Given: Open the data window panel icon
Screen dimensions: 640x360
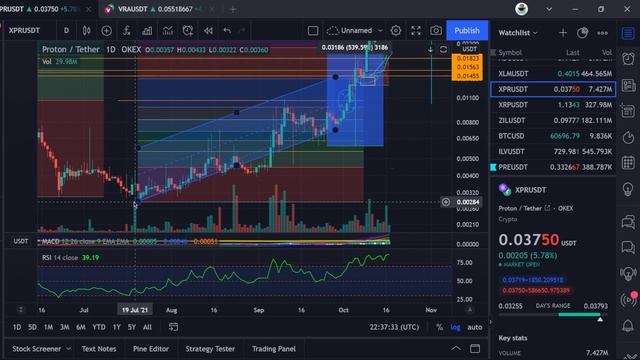Looking at the screenshot, I should (x=628, y=111).
